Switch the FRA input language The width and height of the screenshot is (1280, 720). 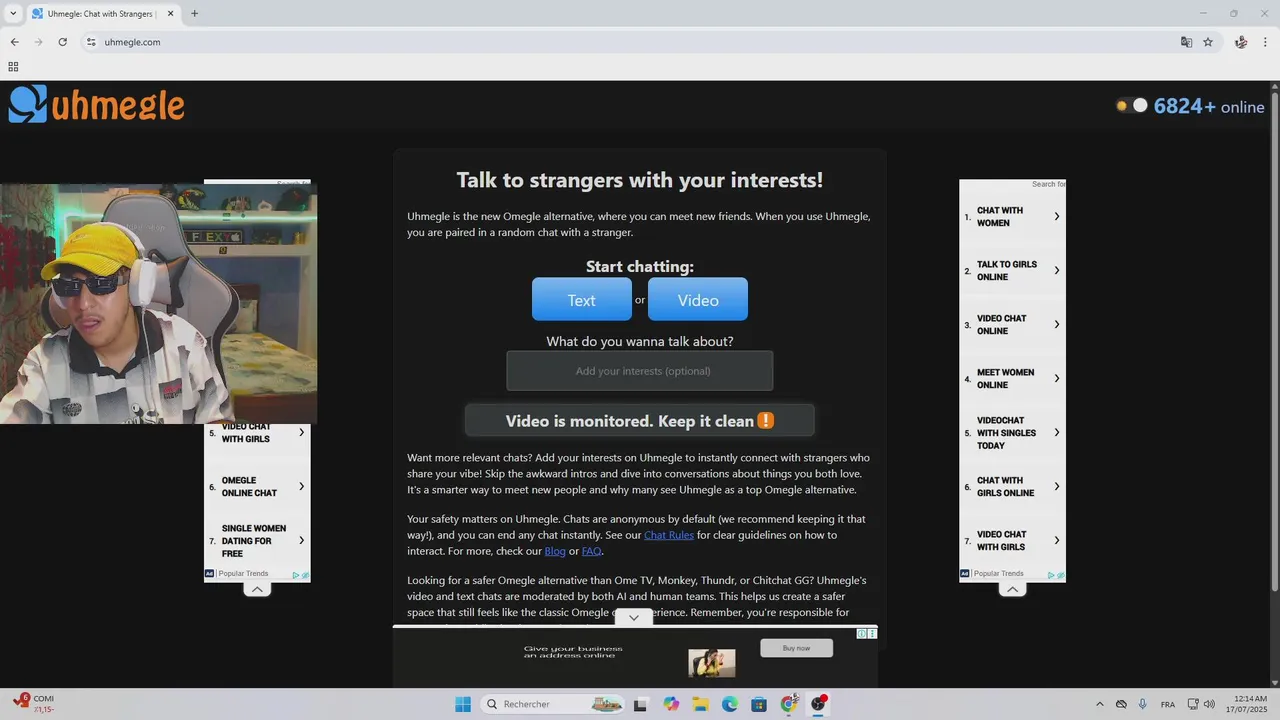click(1168, 704)
